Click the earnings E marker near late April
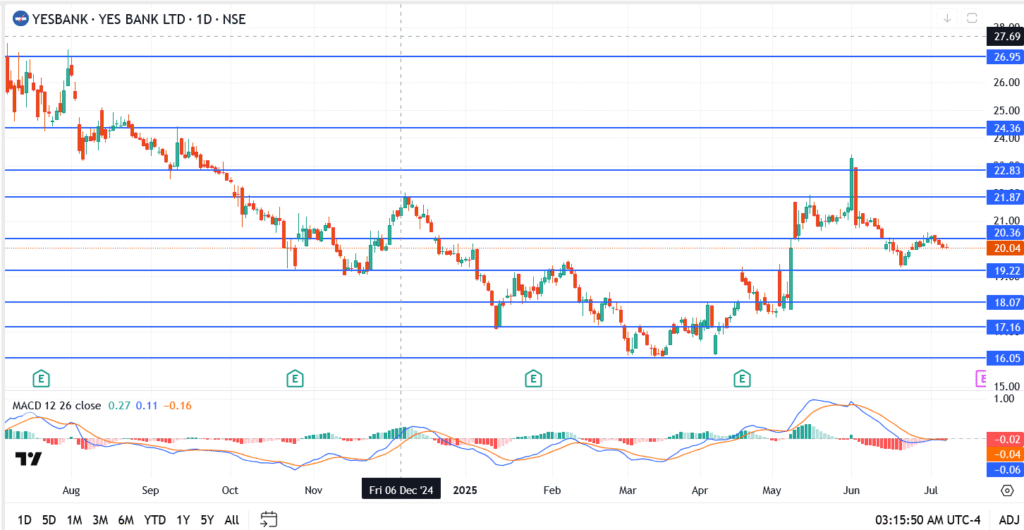This screenshot has width=1024, height=530. pos(742,378)
